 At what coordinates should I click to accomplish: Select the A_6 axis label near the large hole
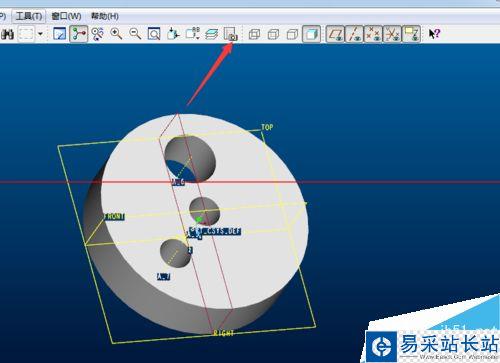tap(178, 182)
